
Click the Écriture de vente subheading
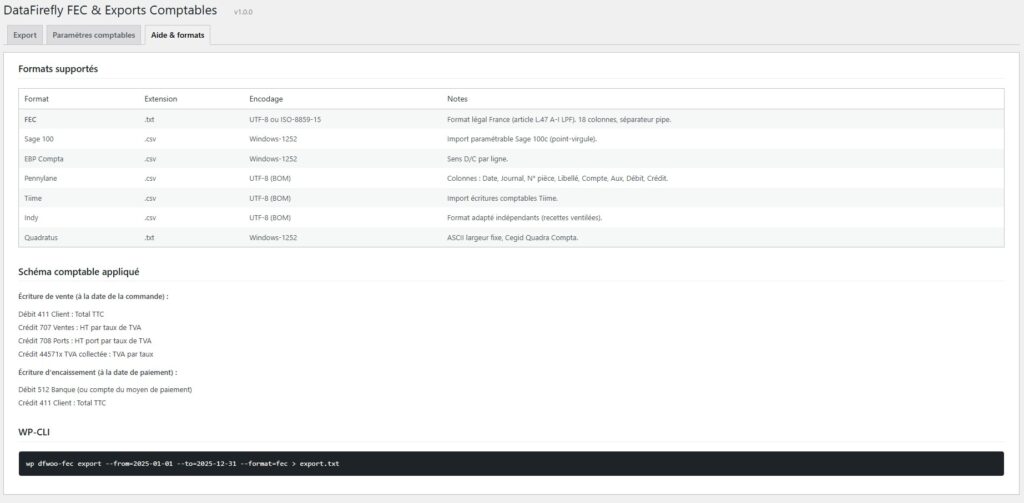pos(93,296)
